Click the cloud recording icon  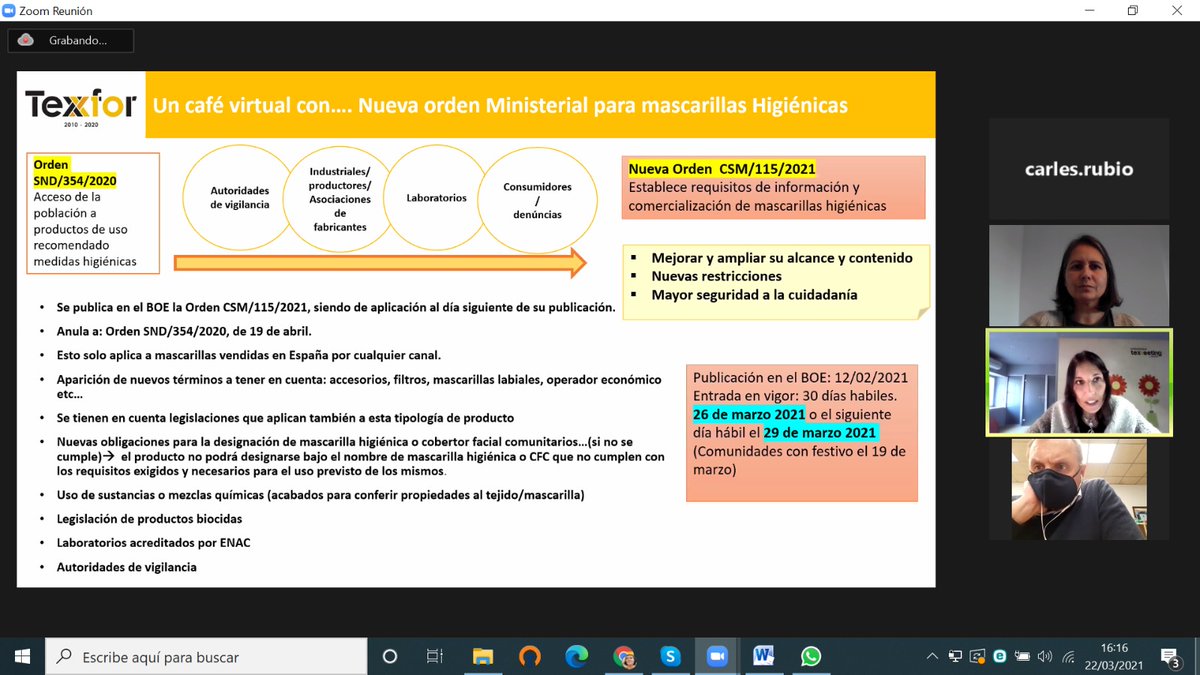pyautogui.click(x=26, y=40)
